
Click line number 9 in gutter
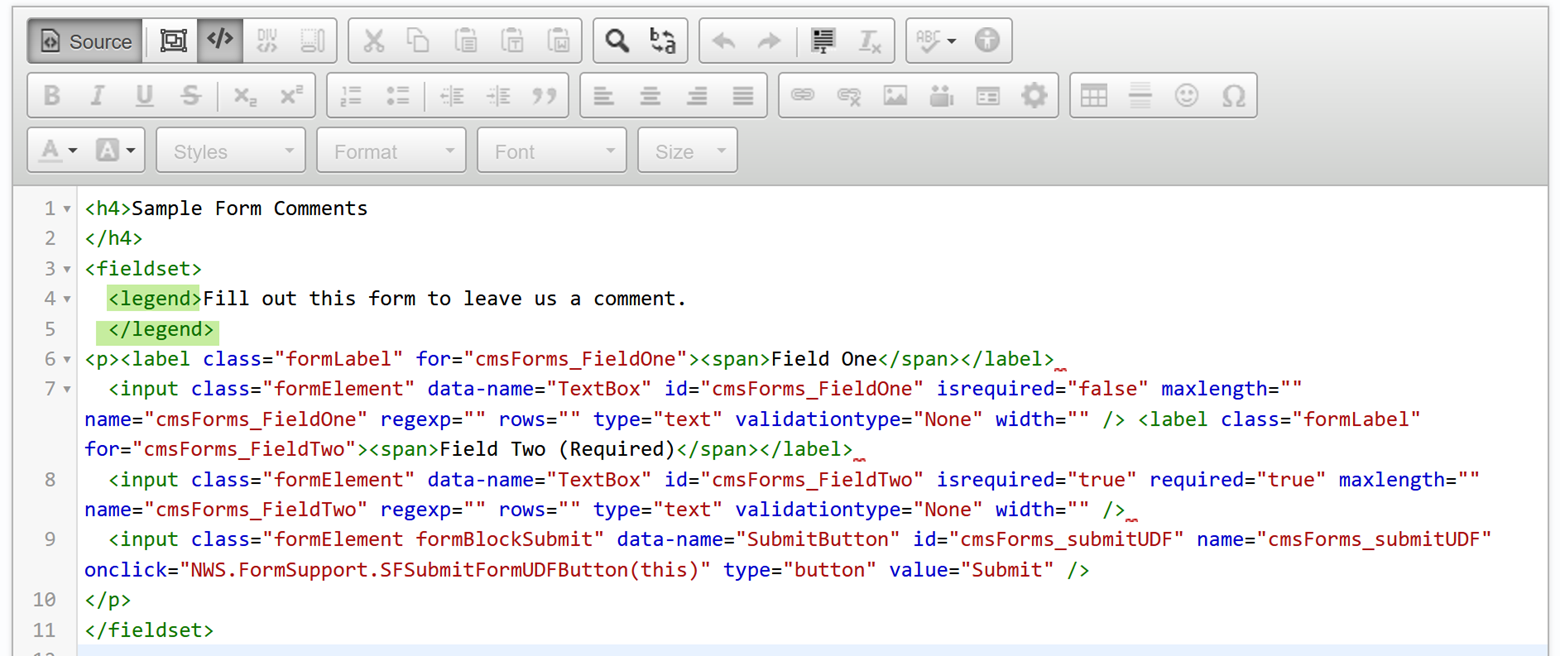(x=51, y=540)
